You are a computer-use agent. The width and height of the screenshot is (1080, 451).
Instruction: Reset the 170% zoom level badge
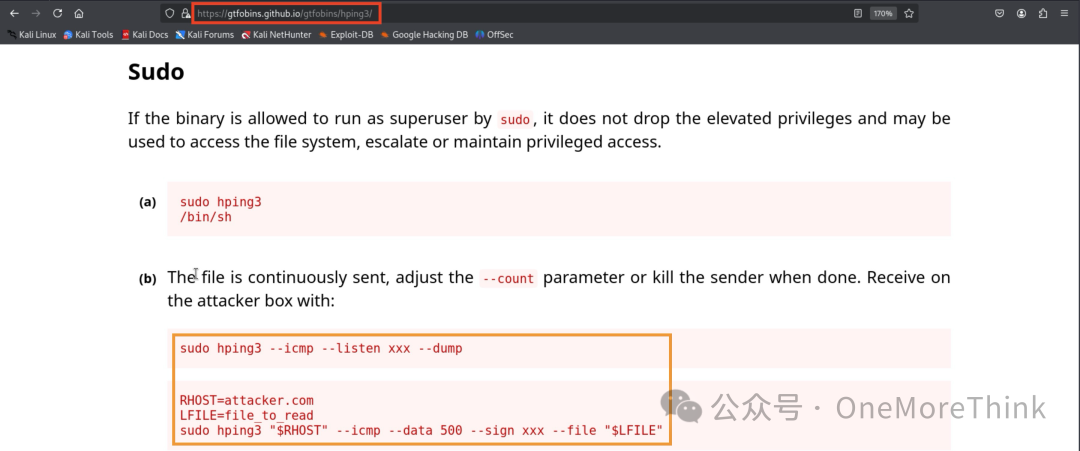883,13
